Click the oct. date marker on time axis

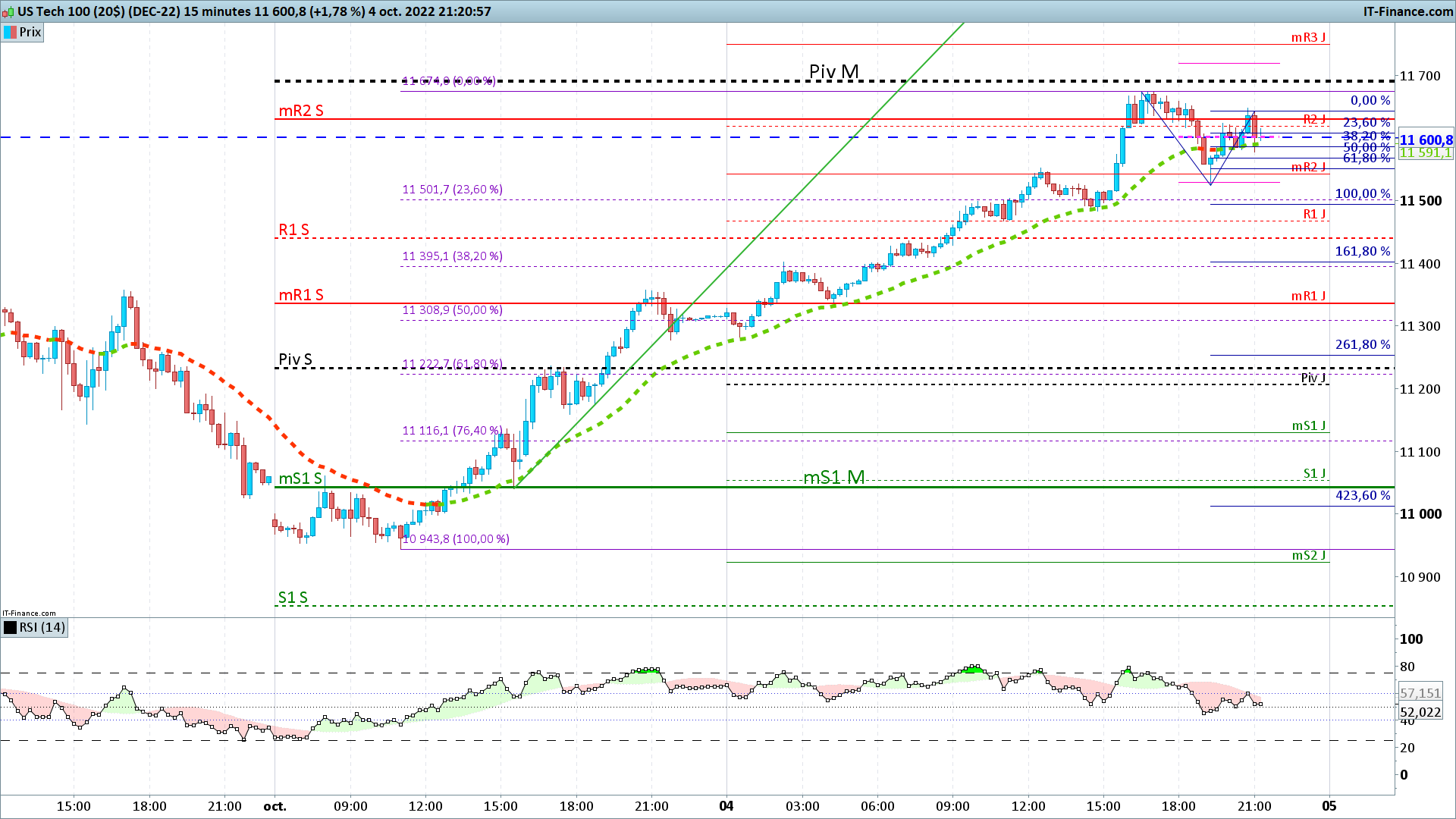(275, 806)
